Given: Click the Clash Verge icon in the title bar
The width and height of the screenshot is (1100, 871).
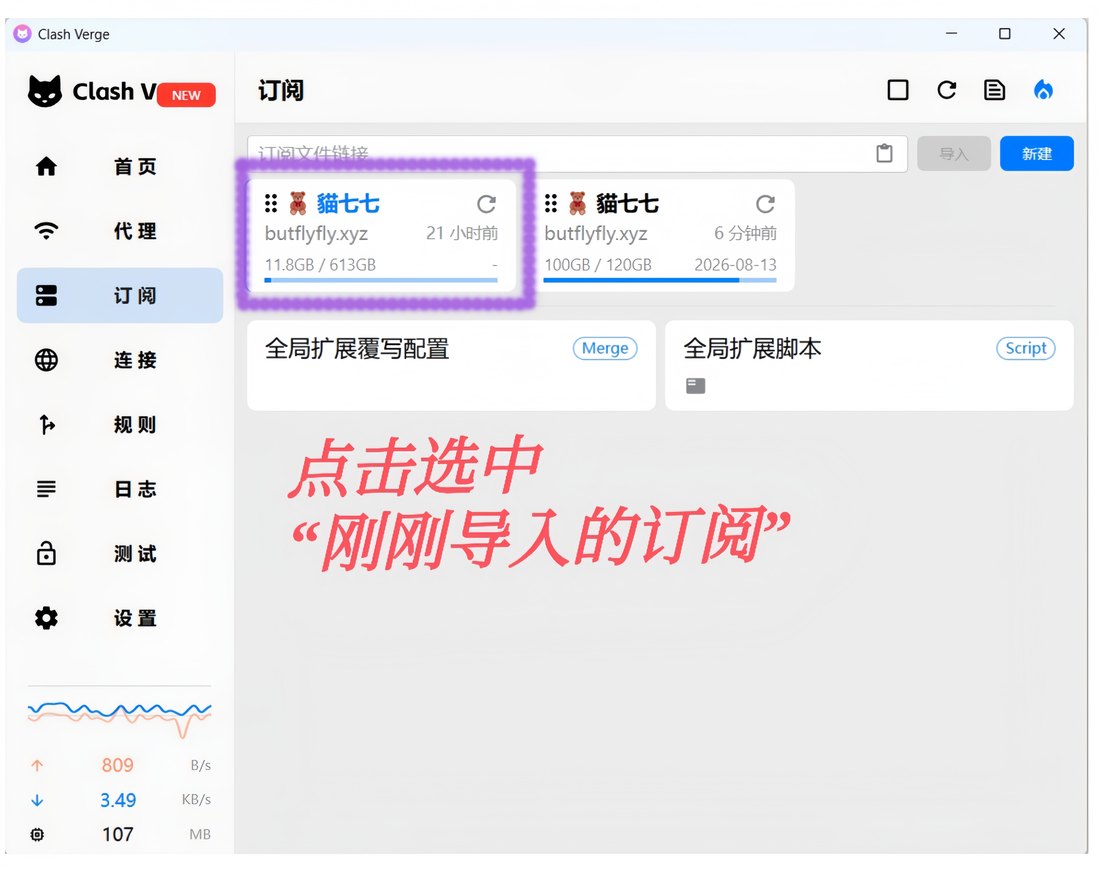Looking at the screenshot, I should coord(22,34).
